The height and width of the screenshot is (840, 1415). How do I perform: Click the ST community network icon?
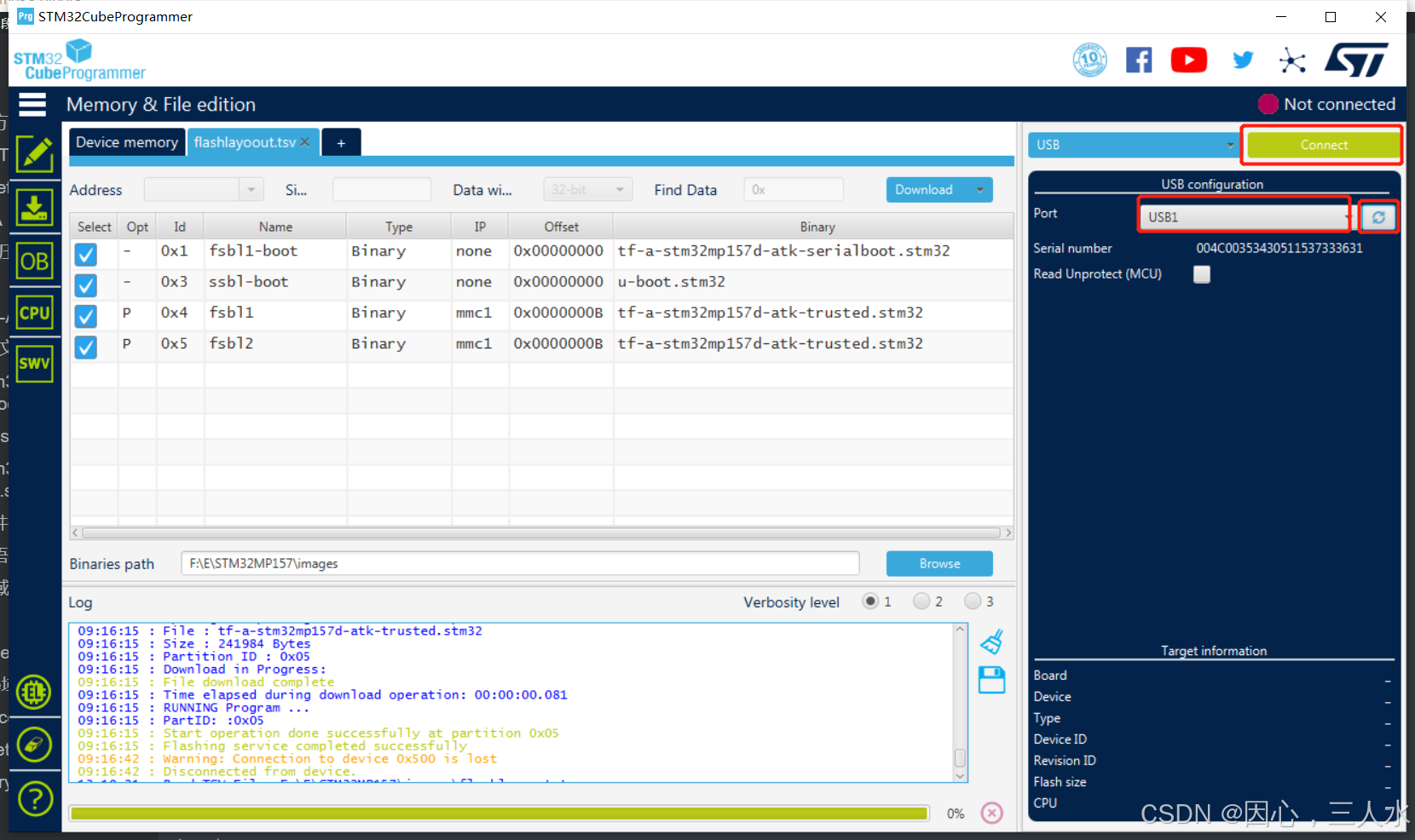coord(1292,60)
